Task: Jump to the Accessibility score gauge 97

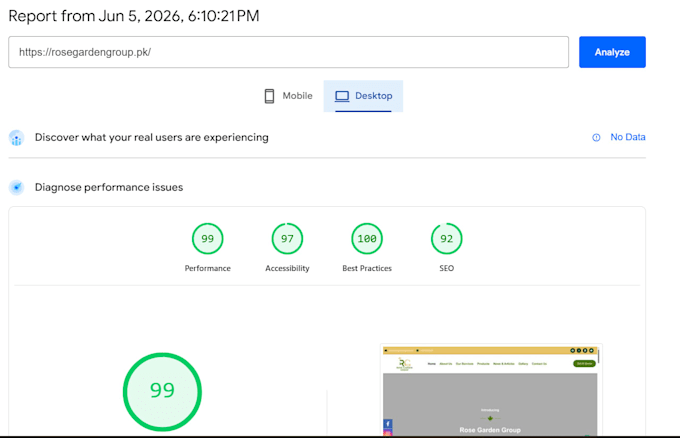Action: 287,239
